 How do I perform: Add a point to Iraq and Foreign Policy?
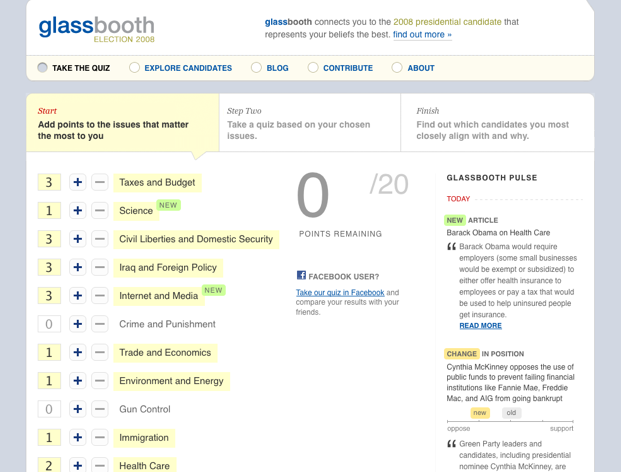(78, 267)
